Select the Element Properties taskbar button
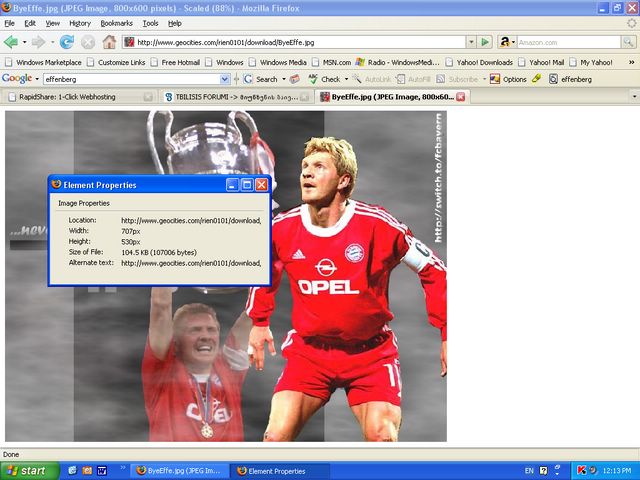The width and height of the screenshot is (640, 480). coord(280,471)
